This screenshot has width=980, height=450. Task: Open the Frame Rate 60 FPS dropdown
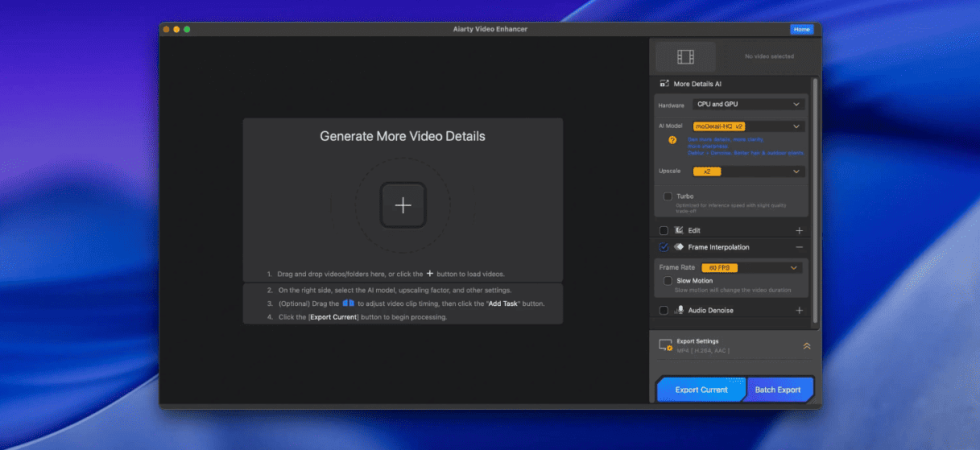click(x=751, y=268)
